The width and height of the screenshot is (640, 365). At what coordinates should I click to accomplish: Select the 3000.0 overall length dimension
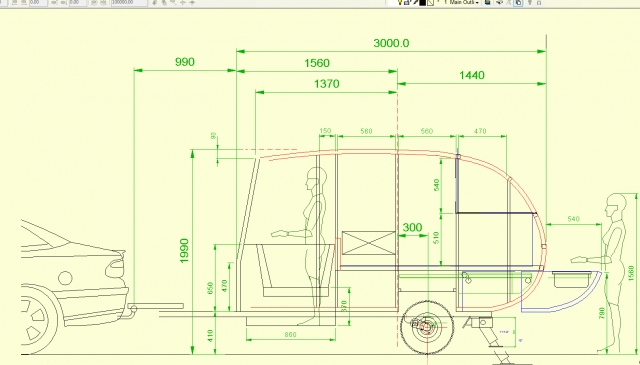[391, 43]
